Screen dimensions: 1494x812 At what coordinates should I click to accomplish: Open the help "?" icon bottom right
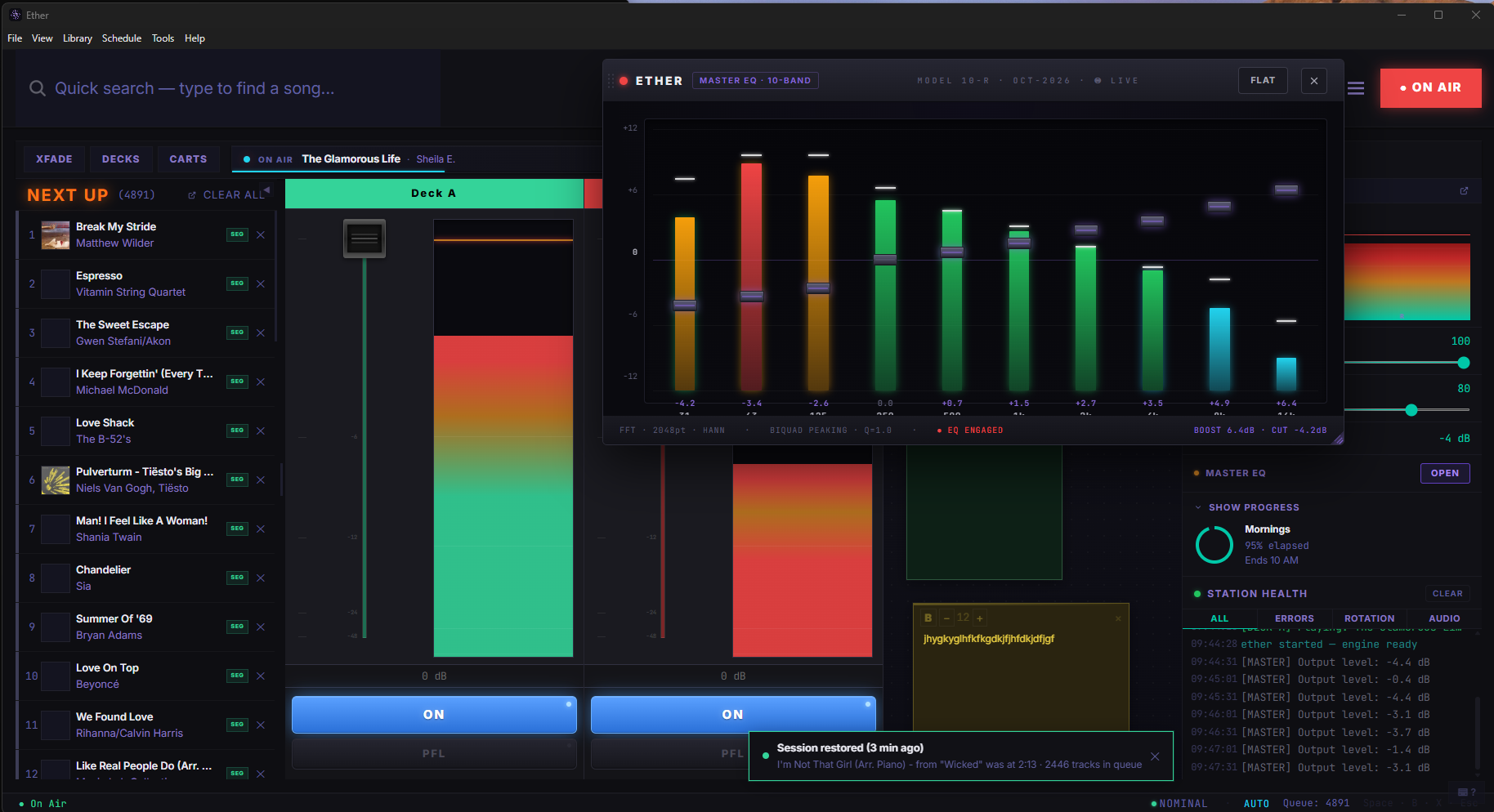pyautogui.click(x=1474, y=792)
